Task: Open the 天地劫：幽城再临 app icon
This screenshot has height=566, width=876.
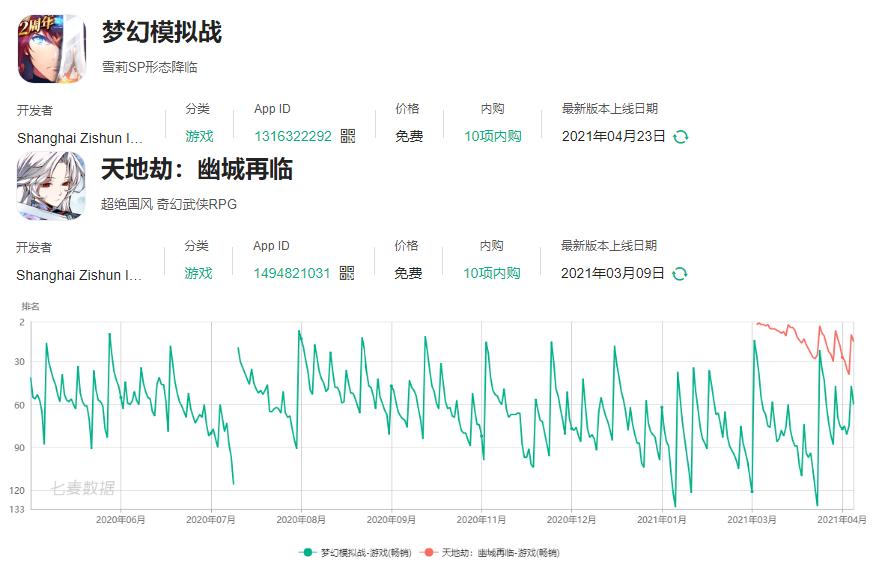Action: [x=51, y=186]
